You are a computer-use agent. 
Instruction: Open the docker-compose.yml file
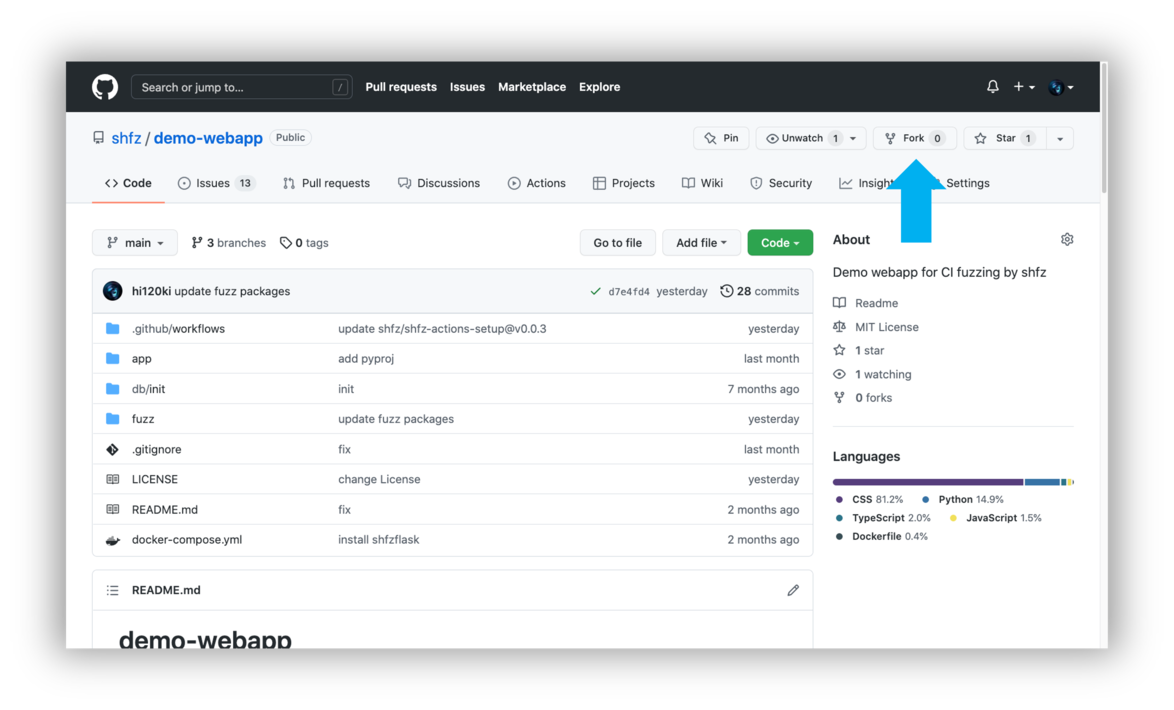(187, 539)
